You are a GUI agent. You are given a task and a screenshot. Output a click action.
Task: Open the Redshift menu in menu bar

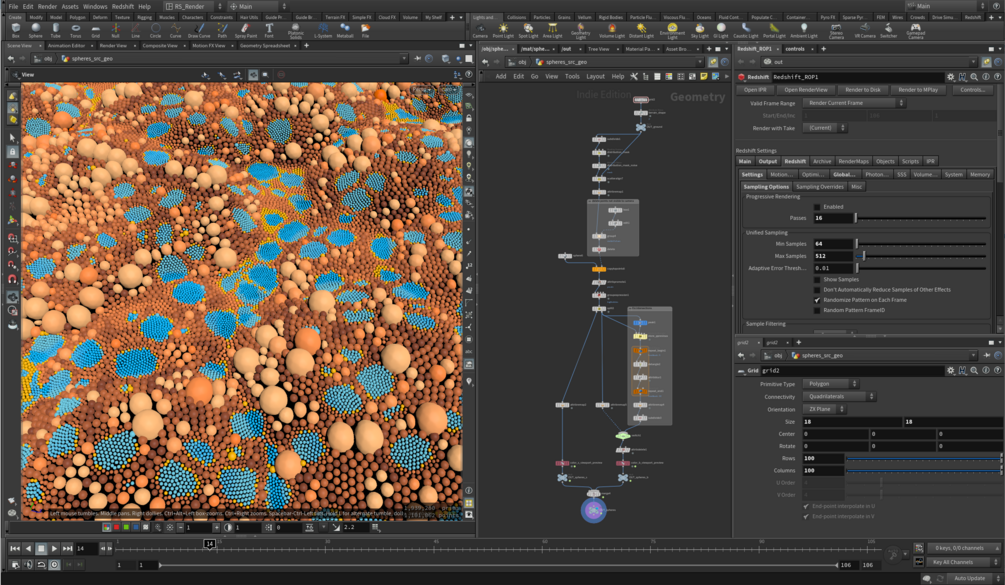coord(122,6)
